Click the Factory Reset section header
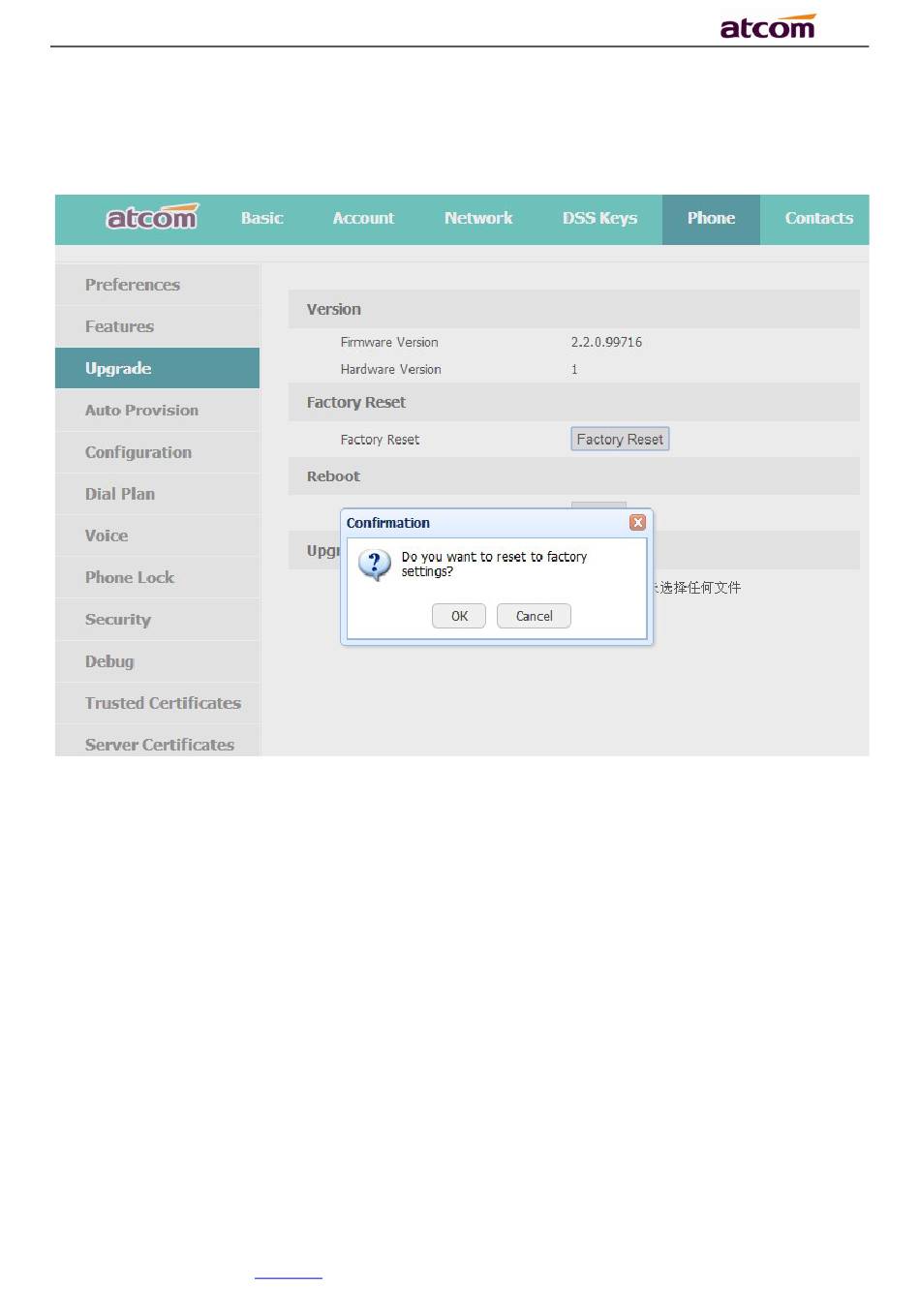 [573, 402]
